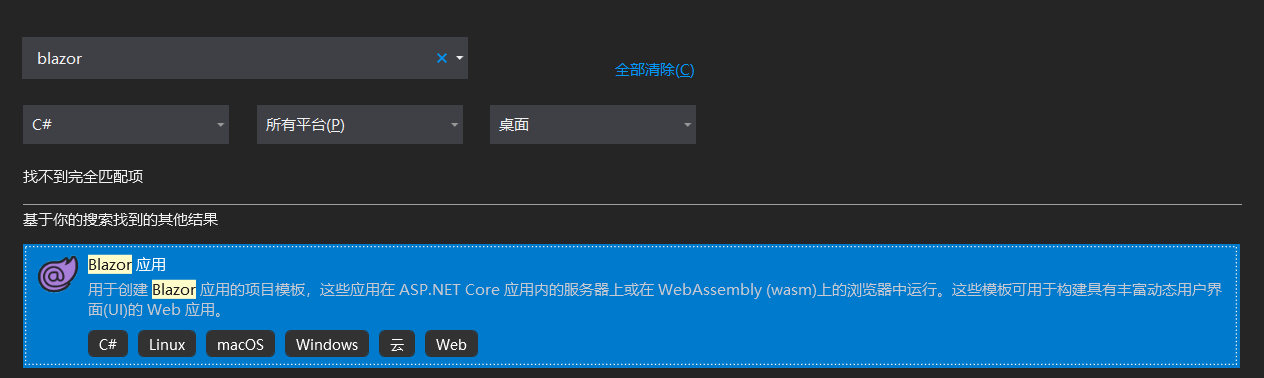Viewport: 1264px width, 378px height.
Task: Open the search history dropdown arrow
Action: pos(459,58)
